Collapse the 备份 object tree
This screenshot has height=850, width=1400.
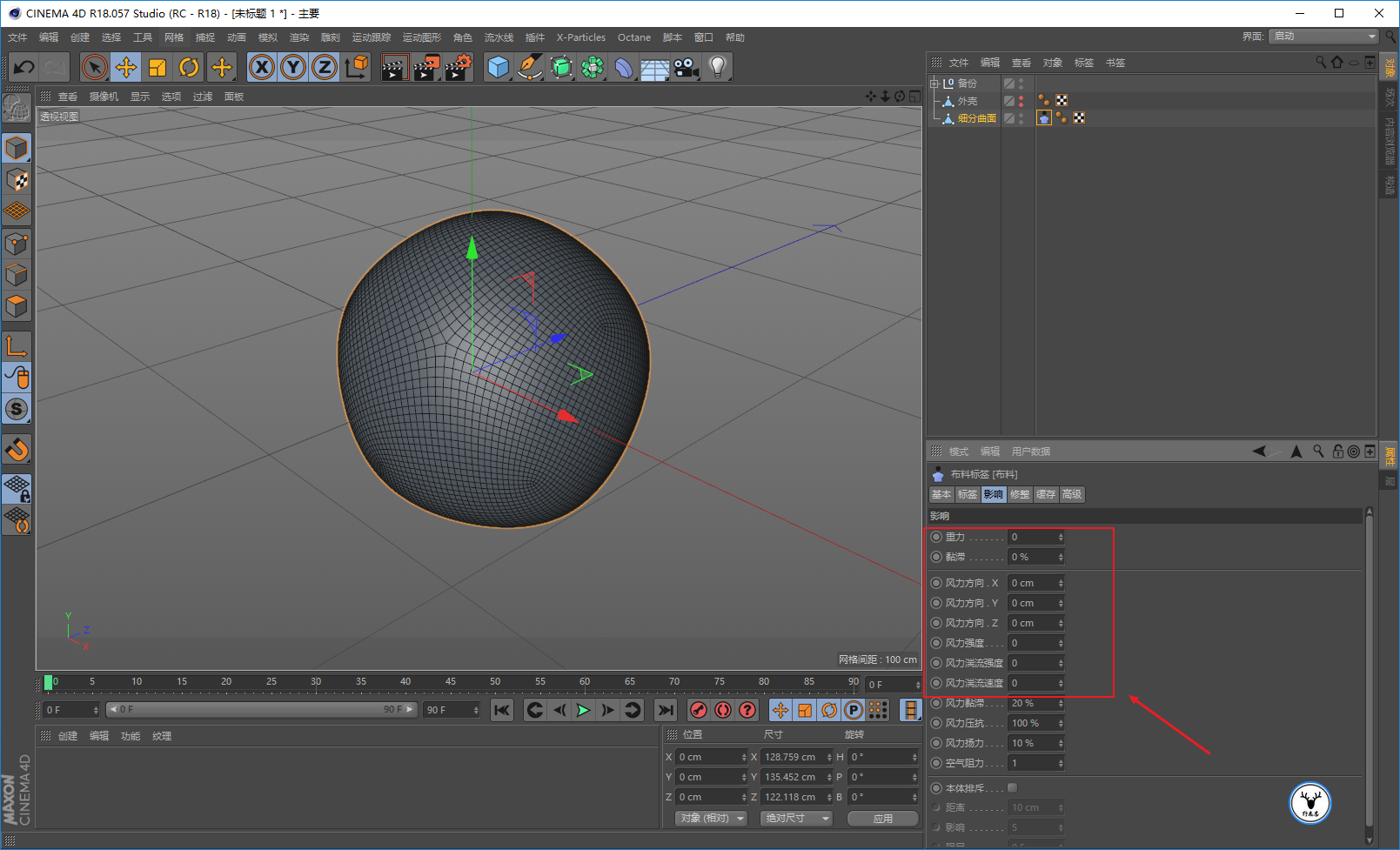(x=934, y=84)
